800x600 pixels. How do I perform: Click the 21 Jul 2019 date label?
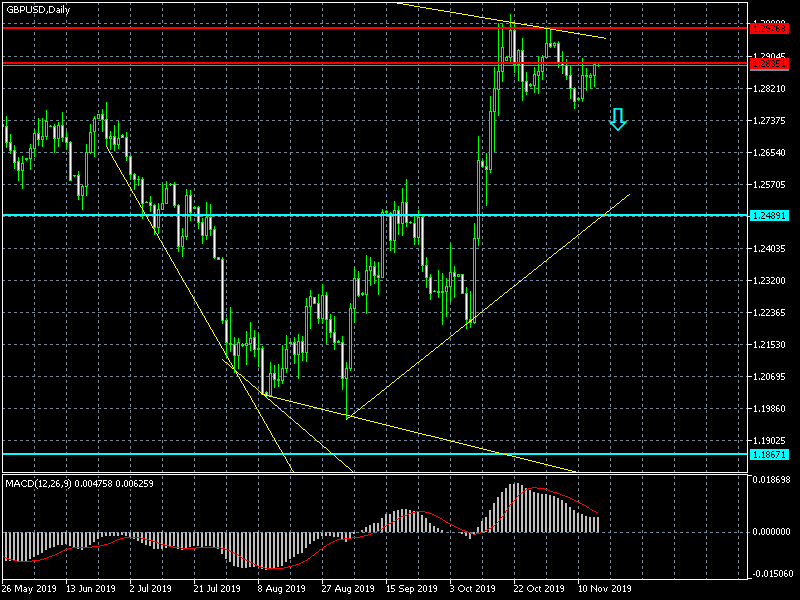[x=217, y=589]
